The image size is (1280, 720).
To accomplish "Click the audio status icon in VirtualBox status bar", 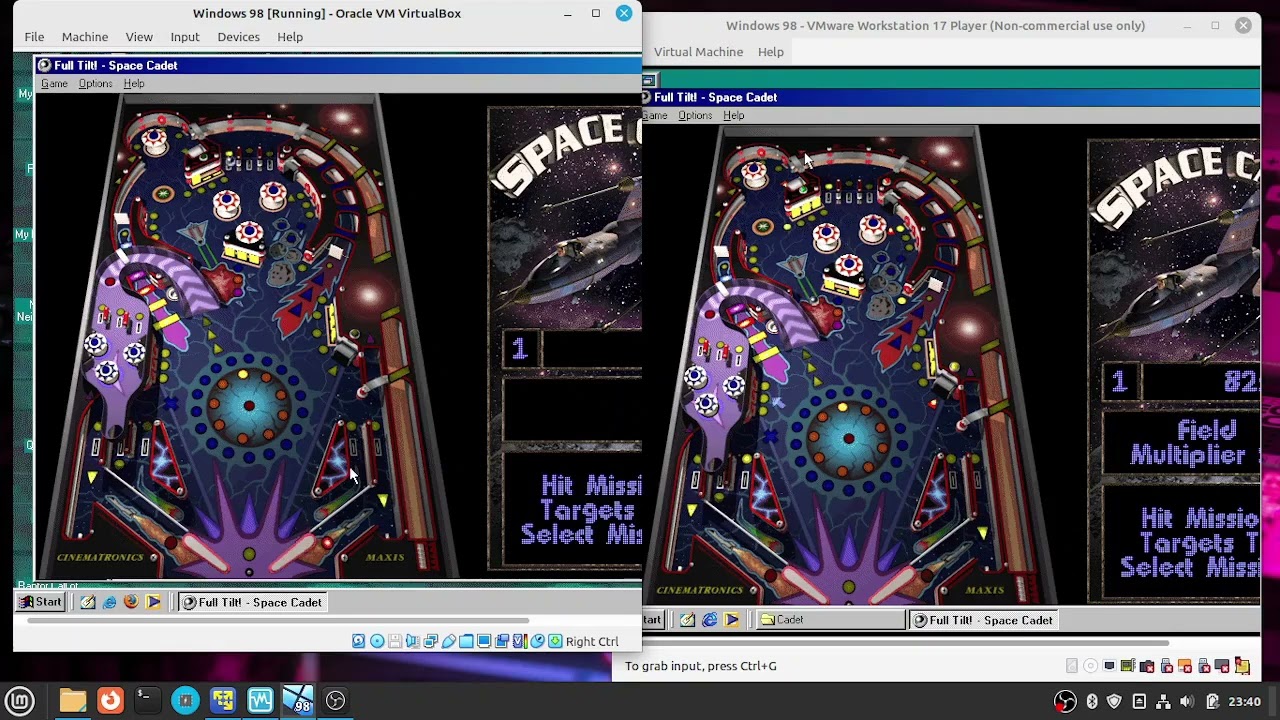I will pyautogui.click(x=414, y=641).
